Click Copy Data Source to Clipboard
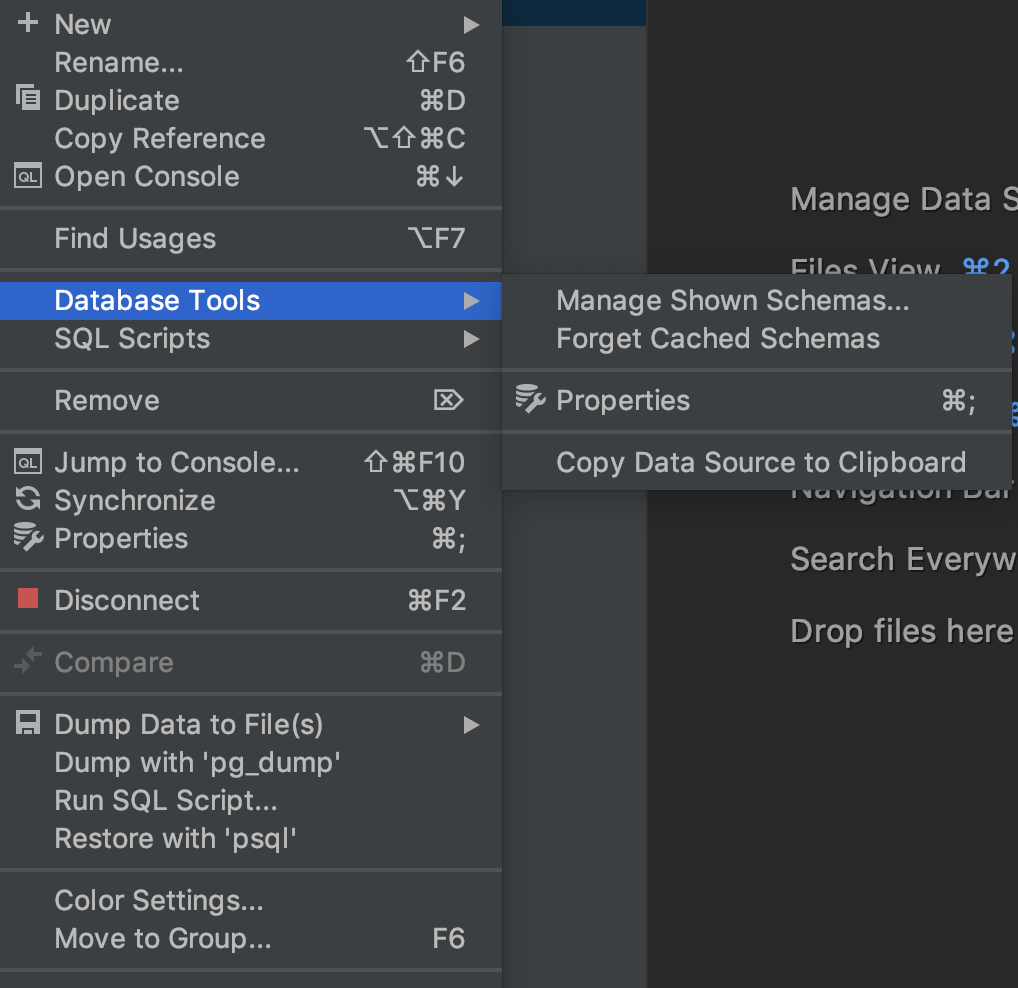1018x988 pixels. click(x=761, y=462)
